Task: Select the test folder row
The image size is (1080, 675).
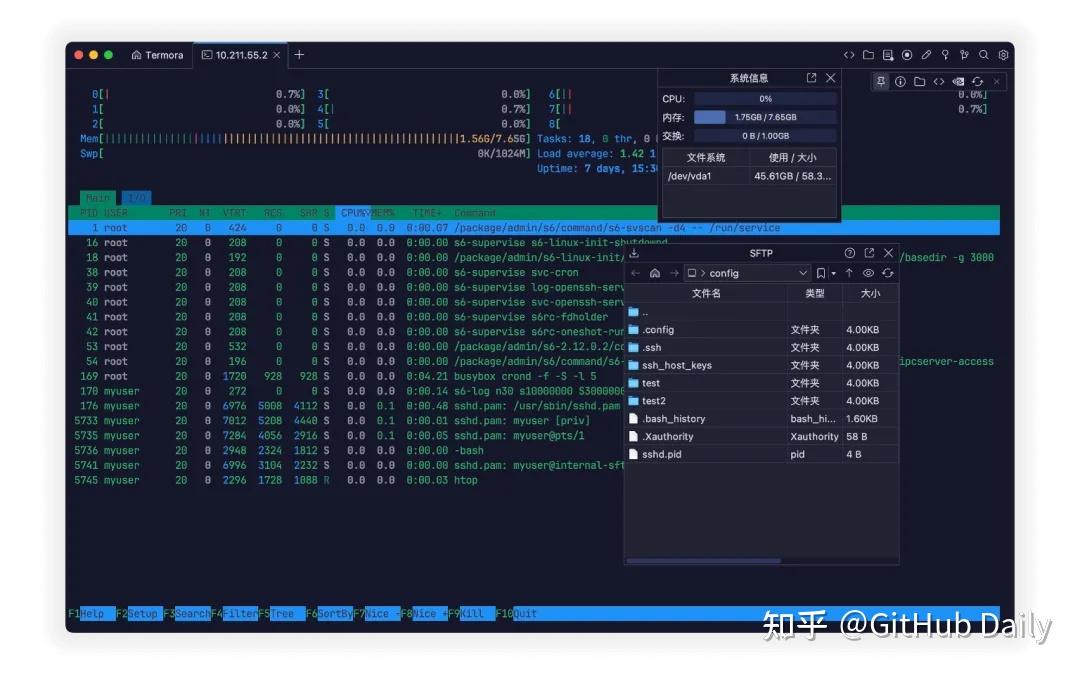Action: [x=762, y=384]
